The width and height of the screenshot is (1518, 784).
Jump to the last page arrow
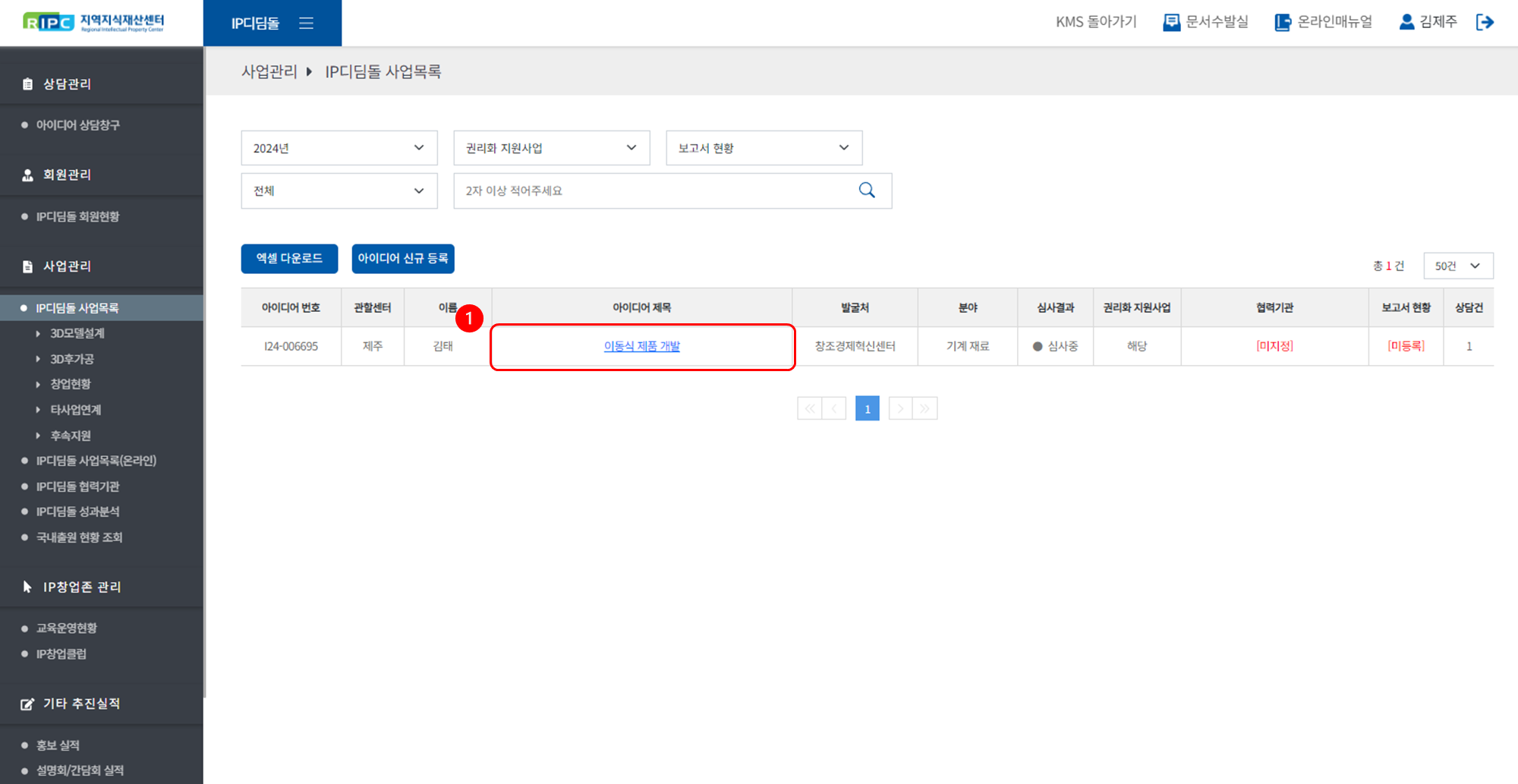point(925,408)
